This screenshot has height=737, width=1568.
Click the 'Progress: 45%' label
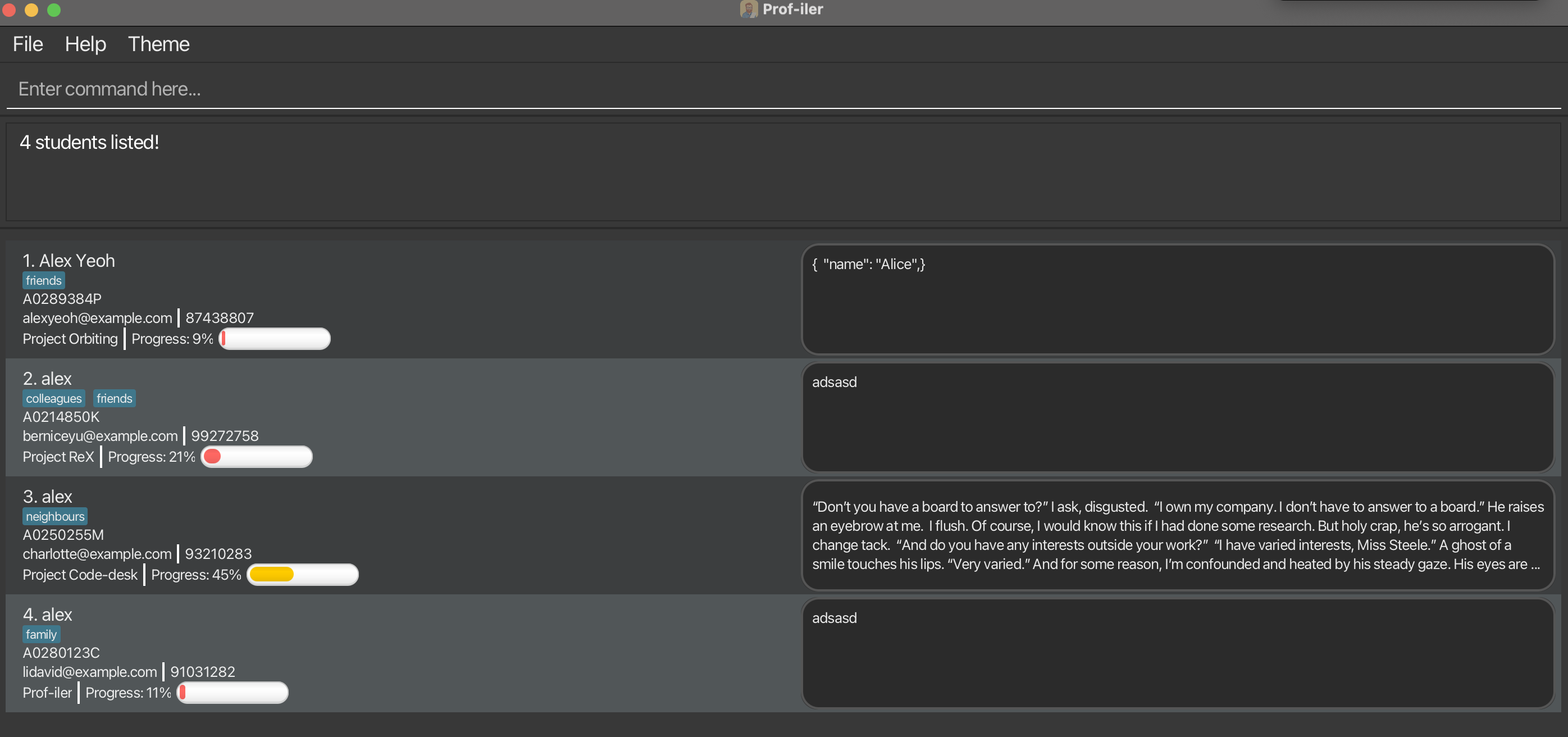click(196, 574)
